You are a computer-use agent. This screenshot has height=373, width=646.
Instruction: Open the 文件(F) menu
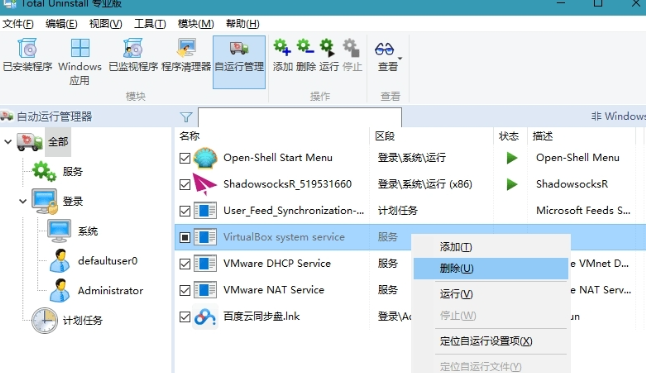(x=18, y=24)
